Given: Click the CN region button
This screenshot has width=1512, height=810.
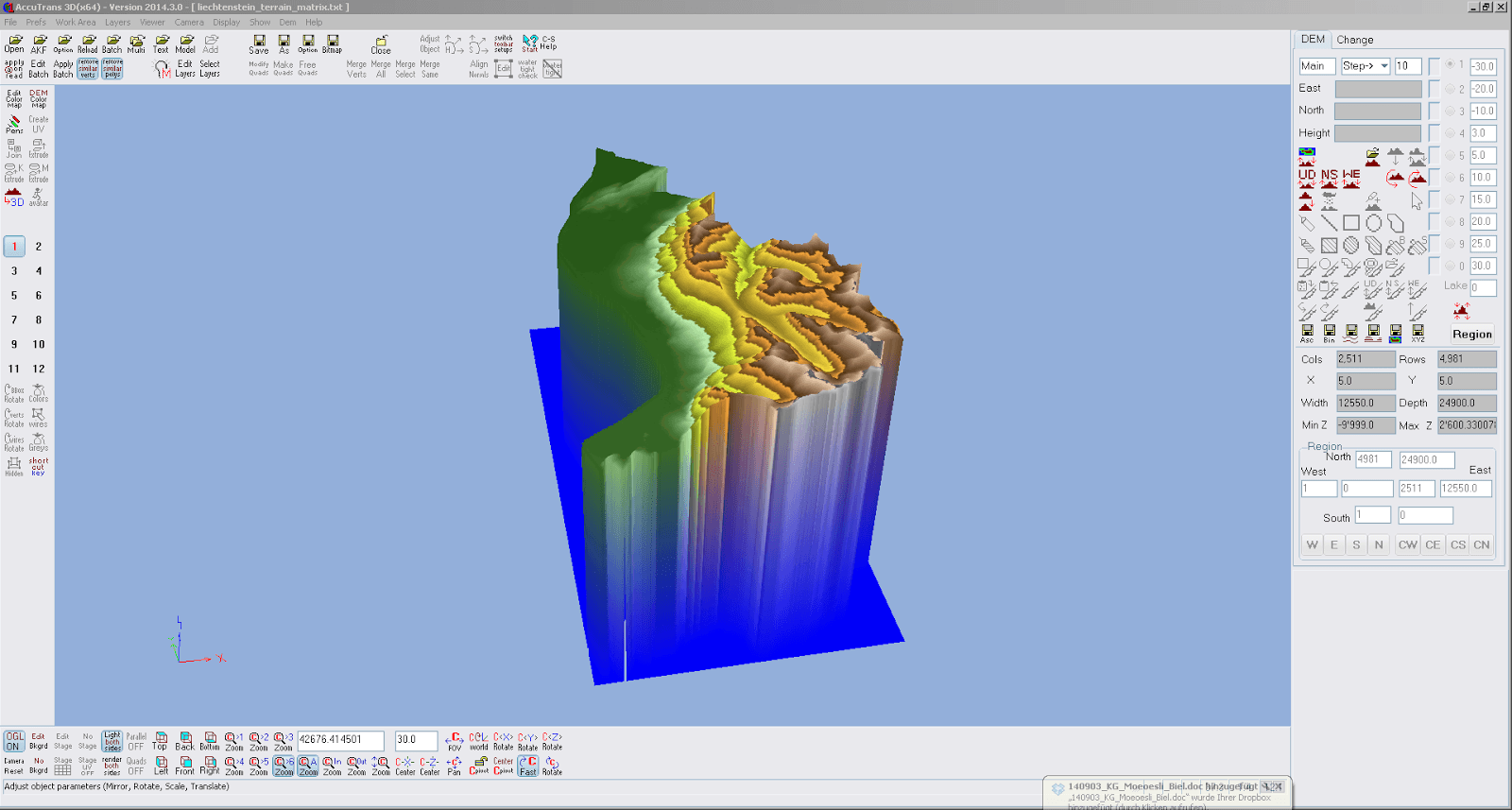Looking at the screenshot, I should pos(1481,544).
